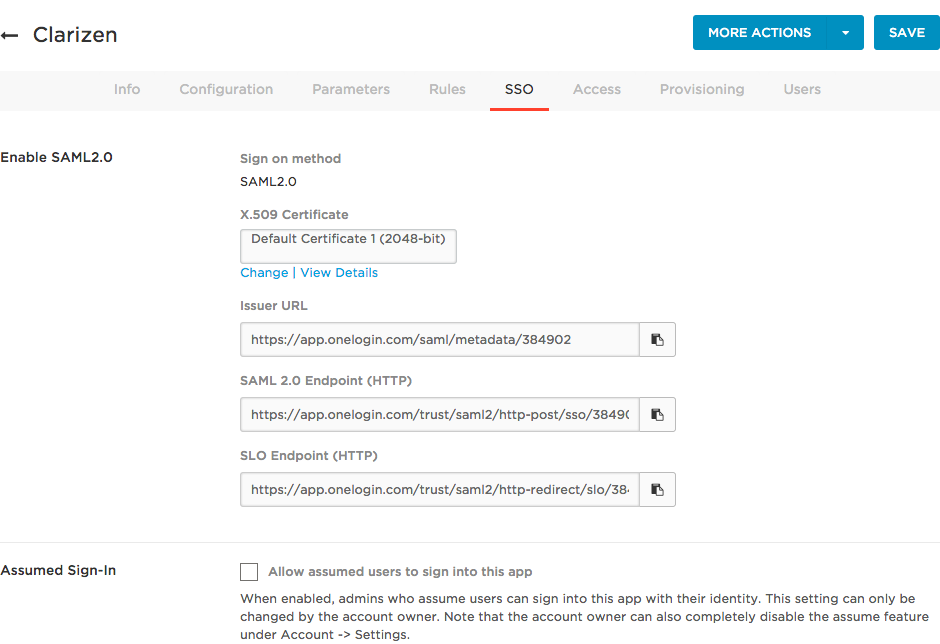Select the SSO tab
Image resolution: width=940 pixels, height=644 pixels.
[519, 89]
